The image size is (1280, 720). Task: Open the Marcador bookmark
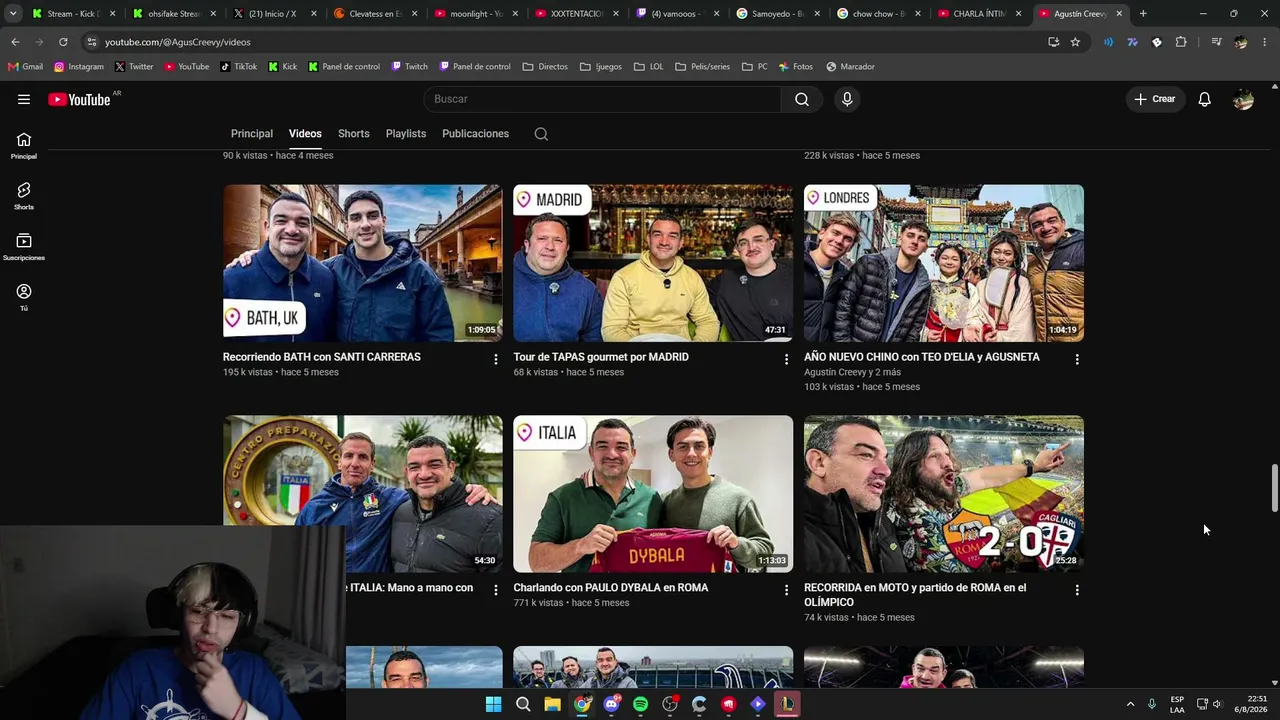[851, 67]
